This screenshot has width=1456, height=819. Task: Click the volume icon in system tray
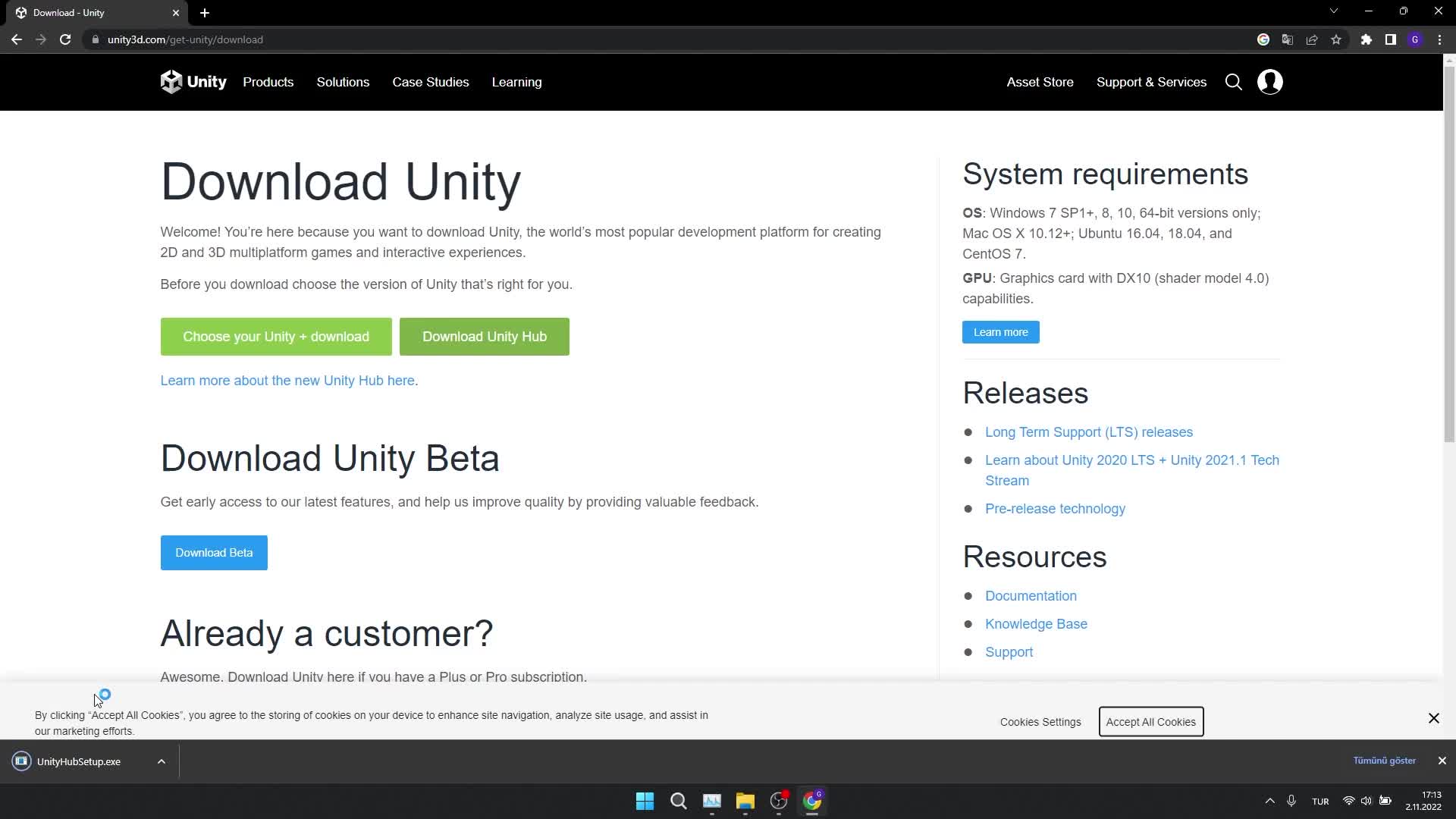coord(1367,801)
